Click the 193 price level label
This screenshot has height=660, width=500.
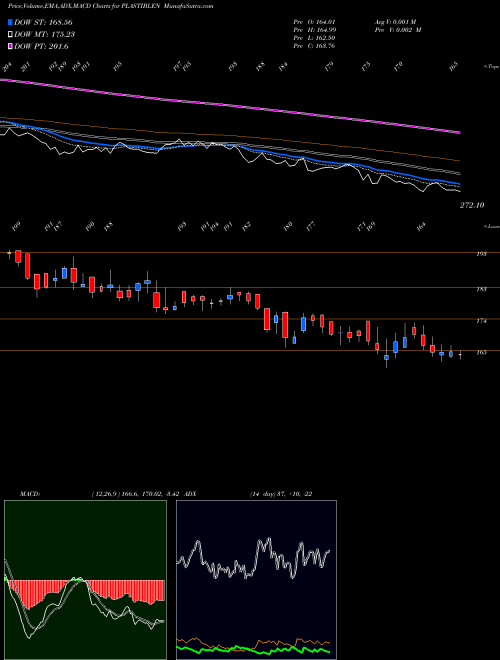pyautogui.click(x=481, y=254)
